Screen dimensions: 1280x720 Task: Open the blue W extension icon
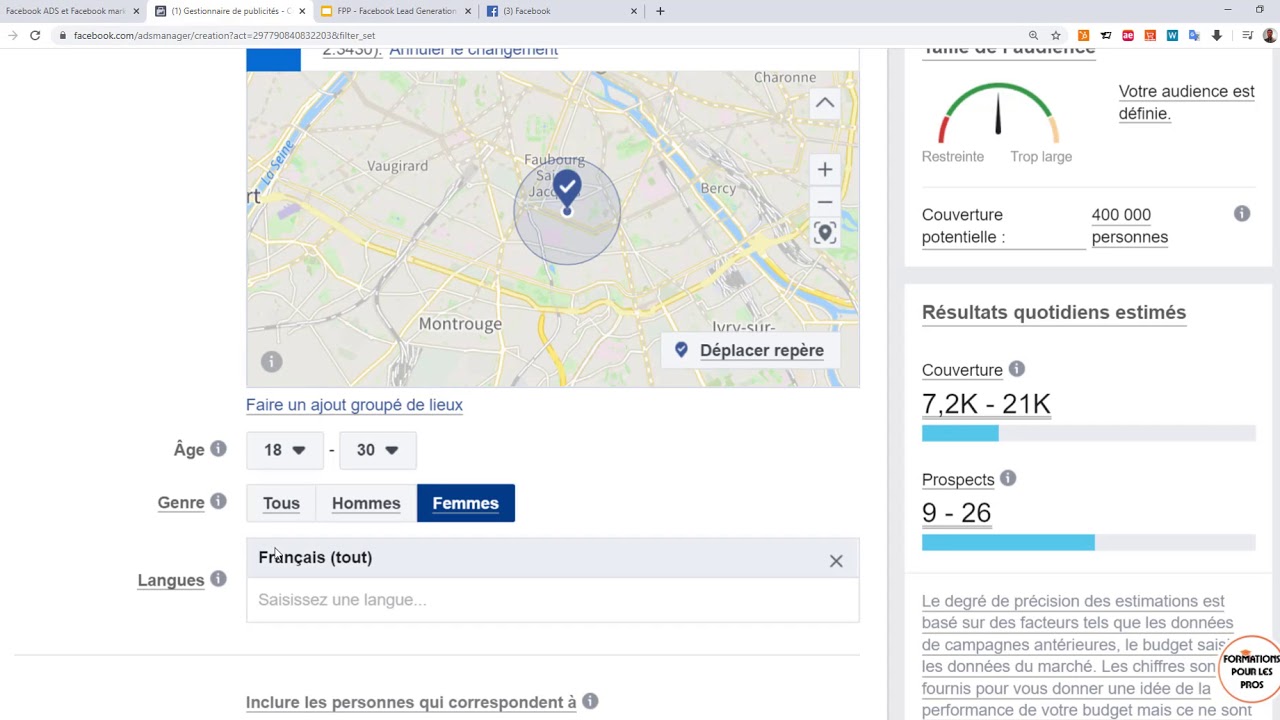[x=1172, y=35]
